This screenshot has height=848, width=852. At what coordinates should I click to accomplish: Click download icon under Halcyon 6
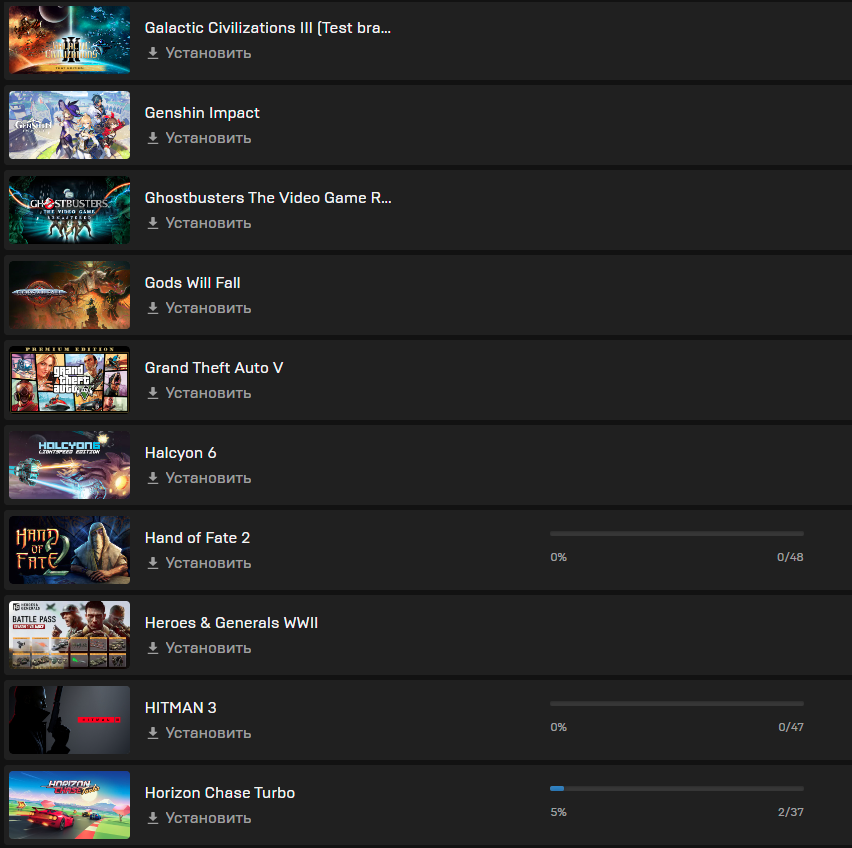coord(153,478)
